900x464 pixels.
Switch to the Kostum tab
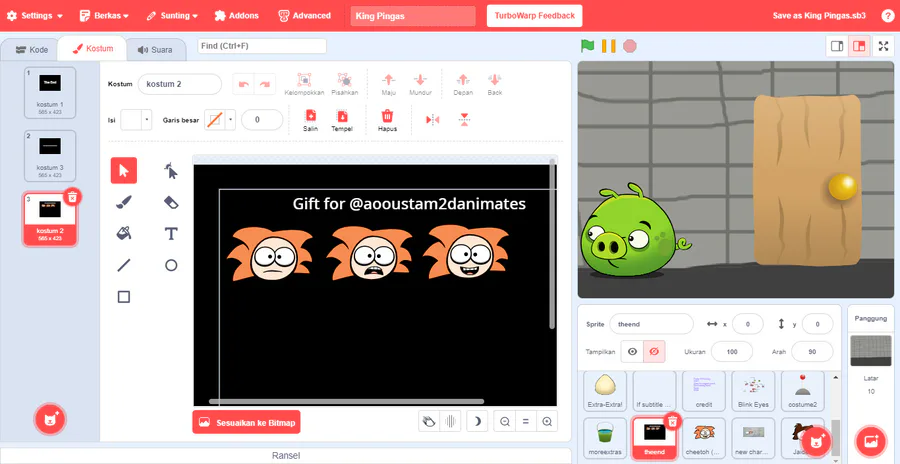tap(92, 49)
